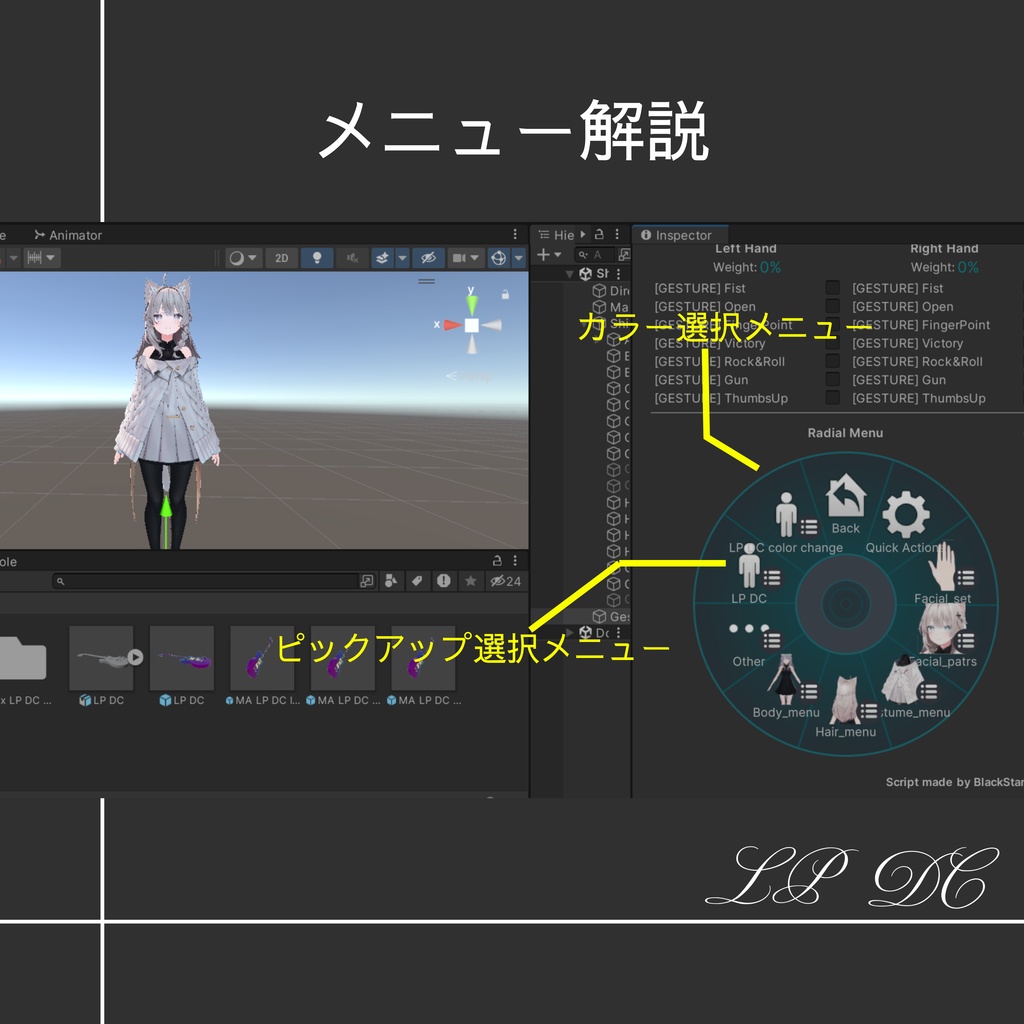Image resolution: width=1024 pixels, height=1024 pixels.
Task: Click the import log exclamation filter icon
Action: 443,581
